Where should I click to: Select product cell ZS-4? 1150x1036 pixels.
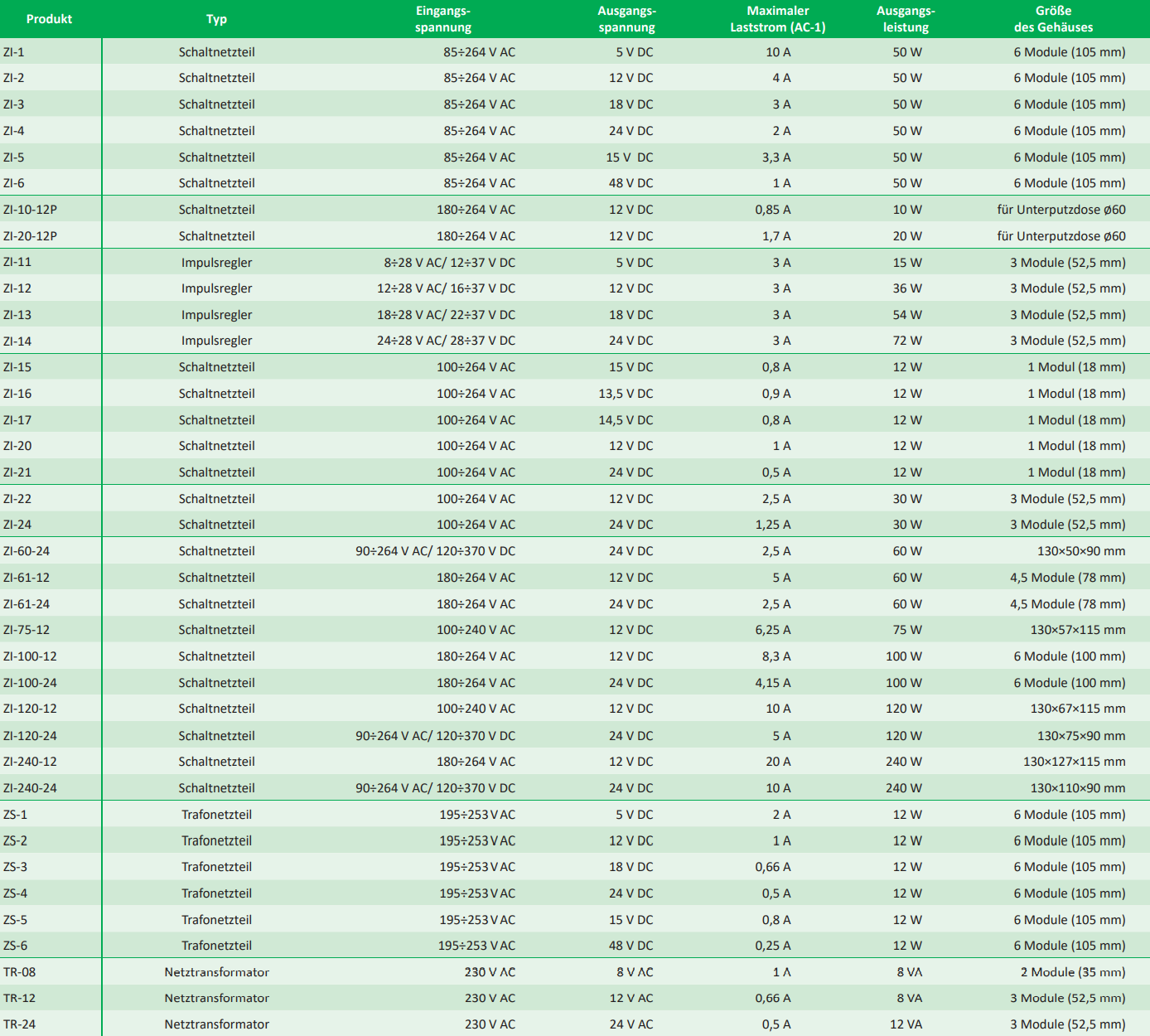tap(15, 893)
